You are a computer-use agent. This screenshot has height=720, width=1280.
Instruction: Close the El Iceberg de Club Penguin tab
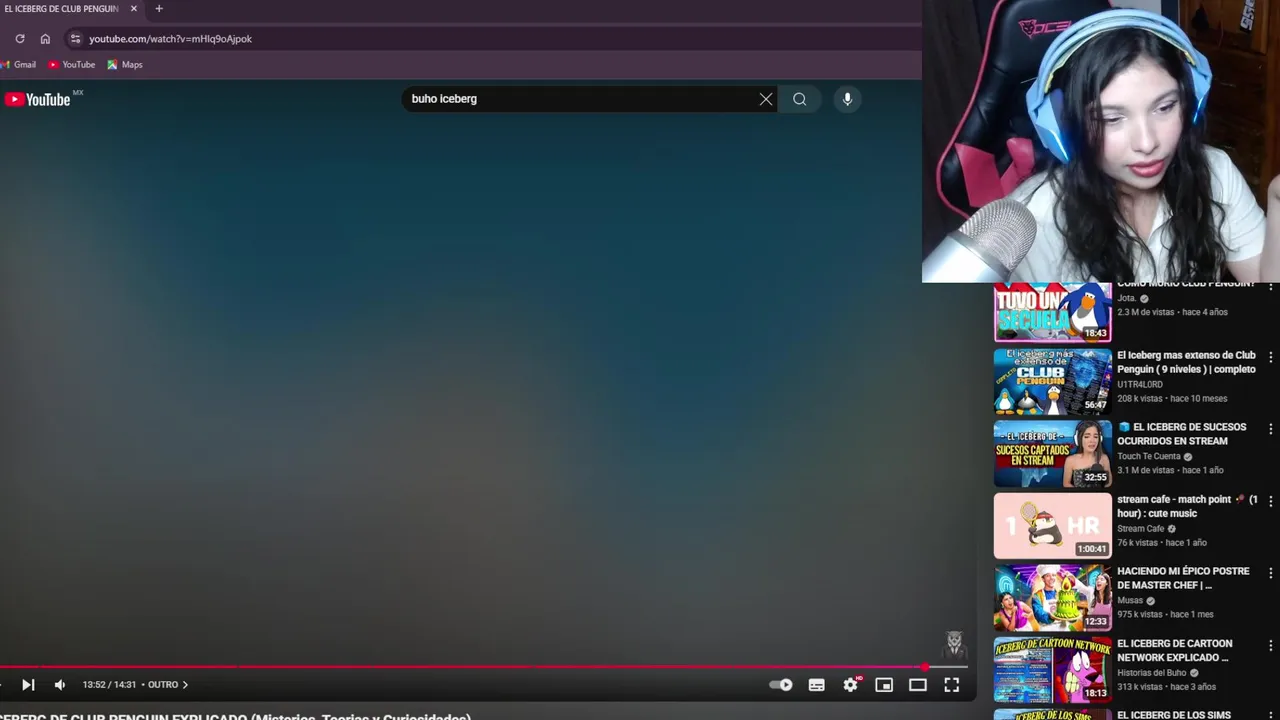pos(134,9)
